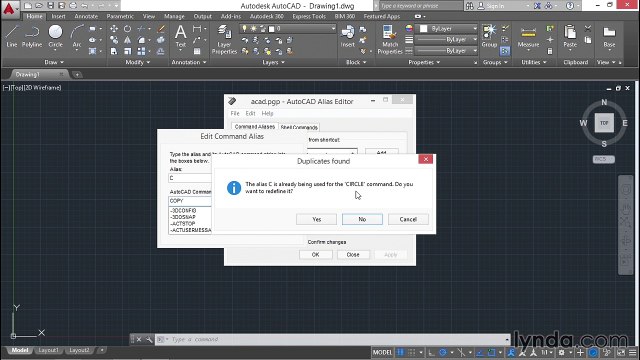The width and height of the screenshot is (640, 360).
Task: Toggle hardware acceleration blue circle in status bar
Action: (593, 352)
